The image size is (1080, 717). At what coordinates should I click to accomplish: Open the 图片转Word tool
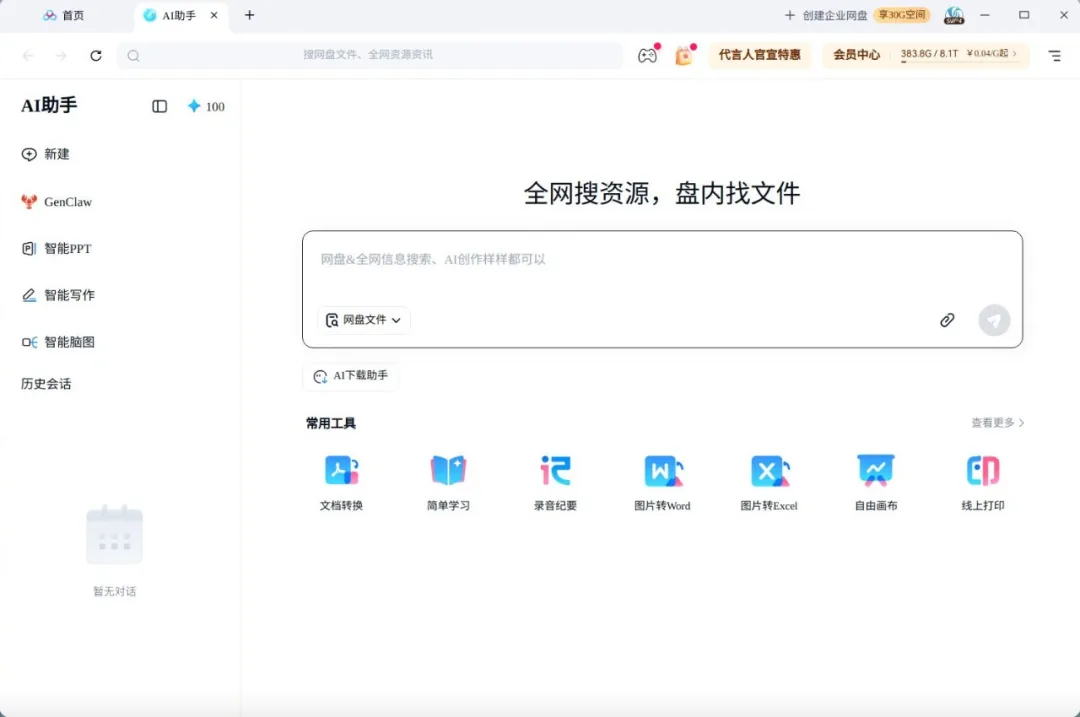point(662,482)
